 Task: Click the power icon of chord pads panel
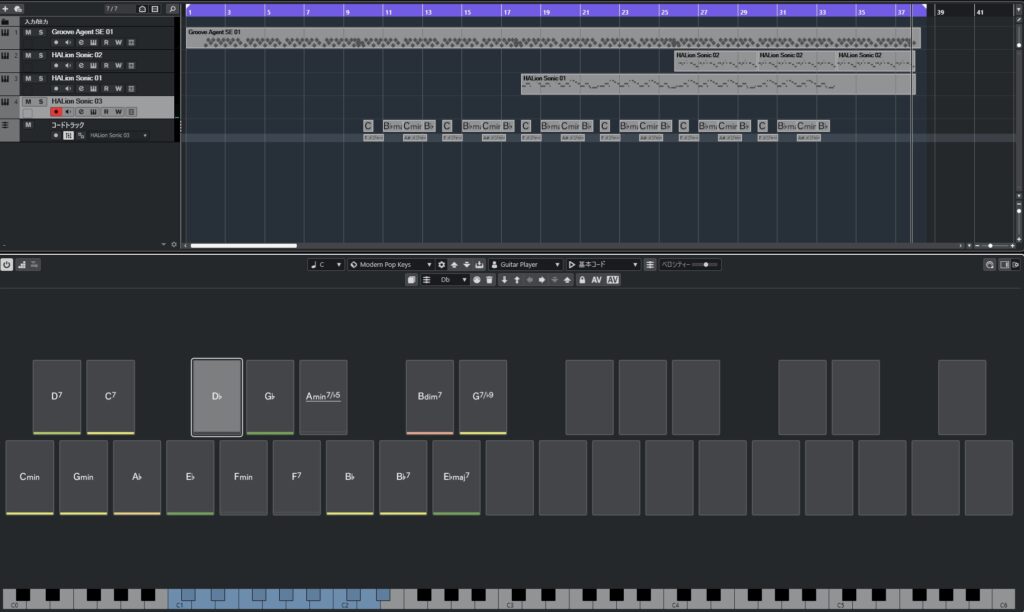tap(7, 265)
